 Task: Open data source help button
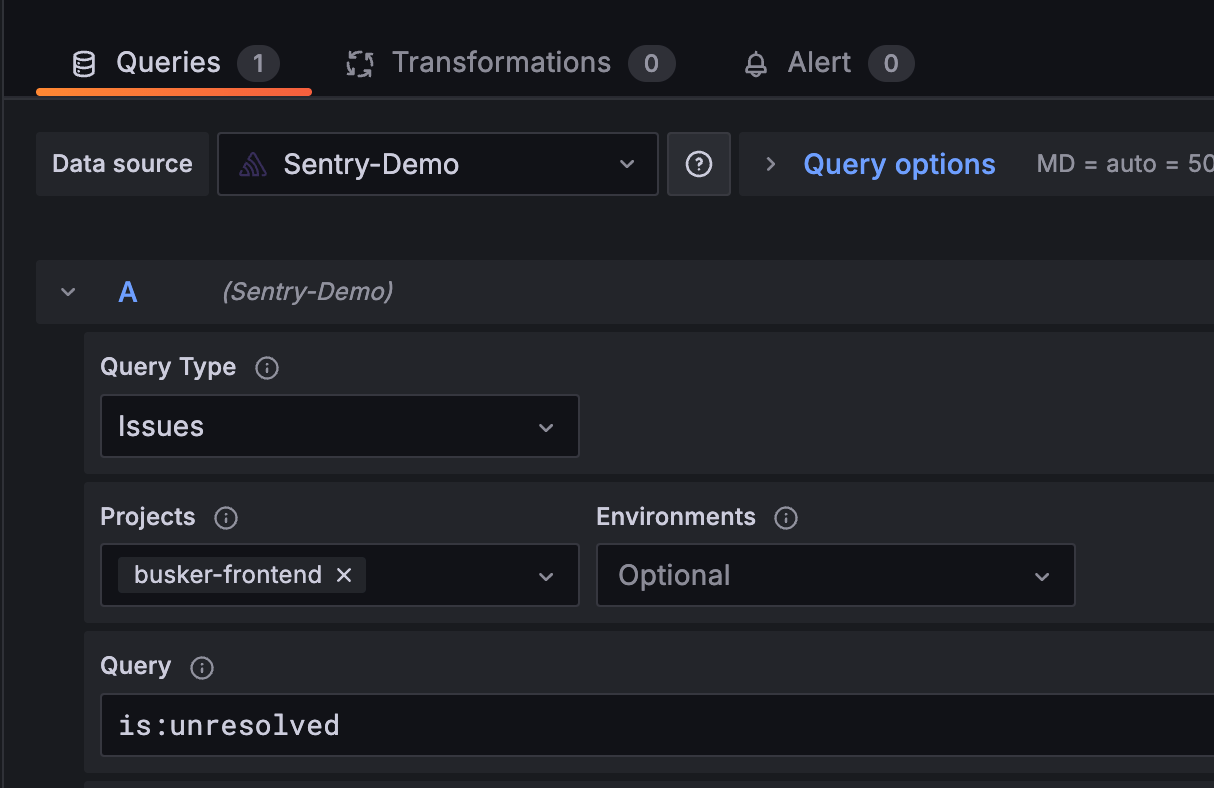click(x=699, y=164)
